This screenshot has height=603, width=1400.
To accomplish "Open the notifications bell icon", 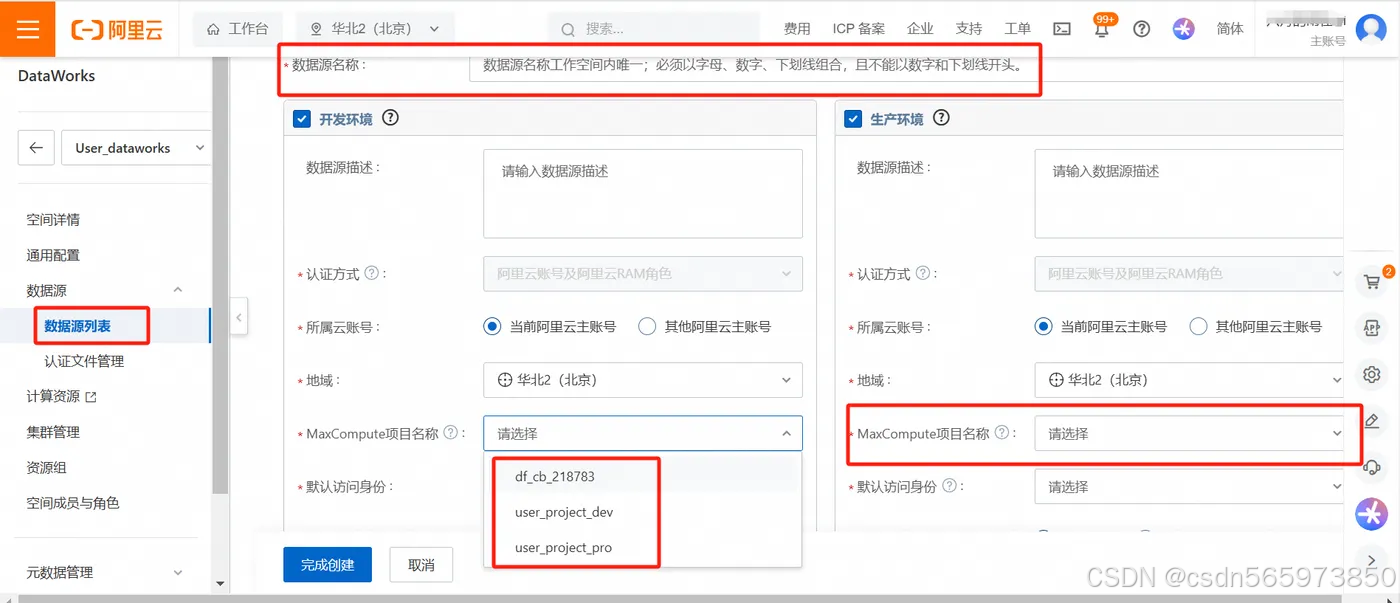I will click(1102, 29).
